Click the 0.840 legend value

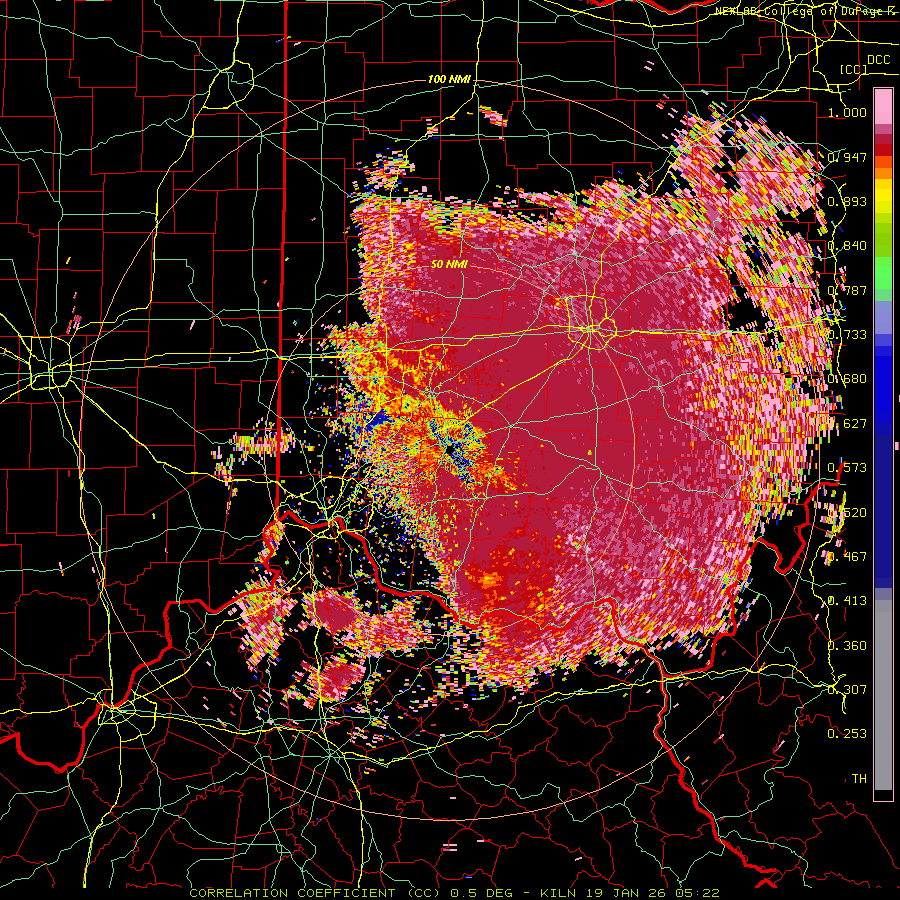847,246
